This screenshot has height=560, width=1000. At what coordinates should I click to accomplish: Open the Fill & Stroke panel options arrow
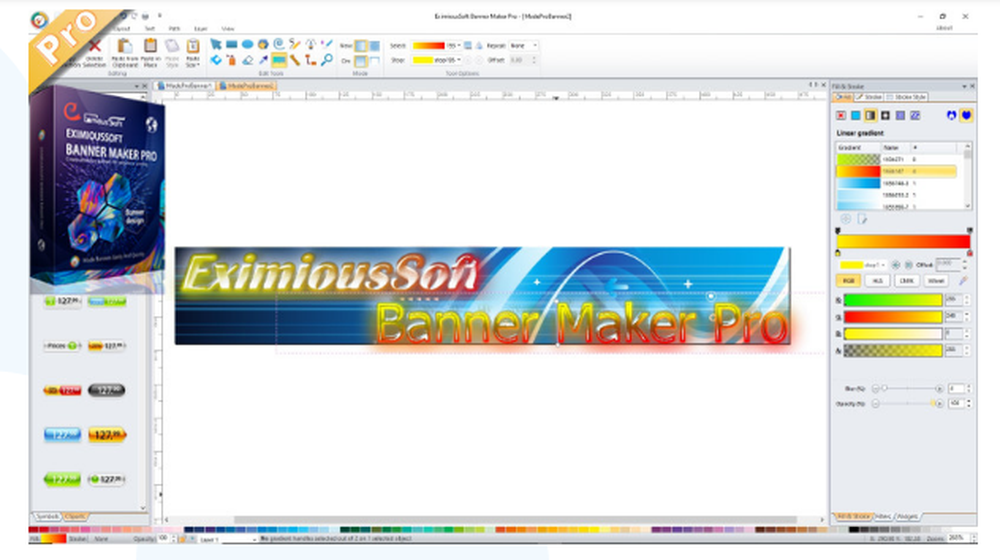click(x=964, y=86)
